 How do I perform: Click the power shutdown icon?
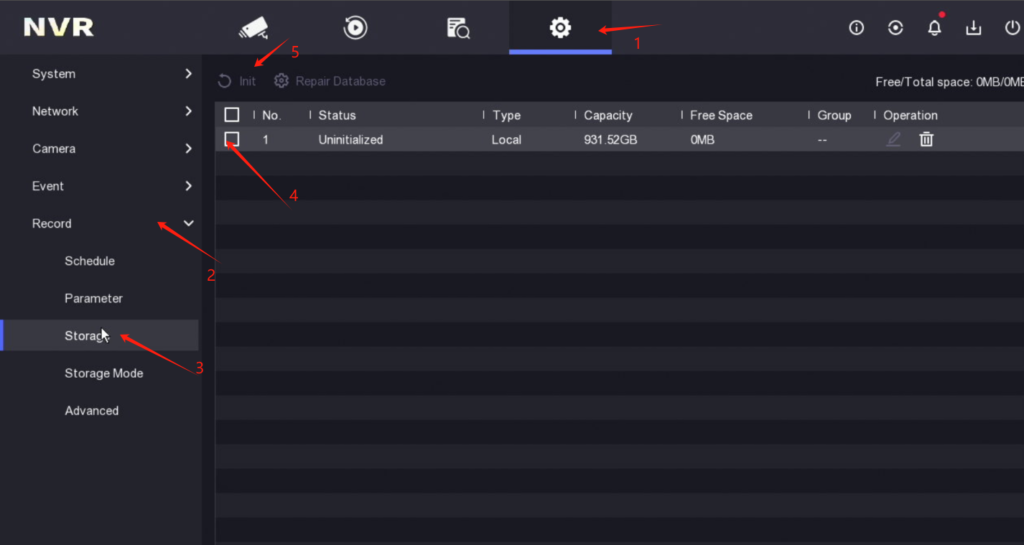coord(1012,28)
